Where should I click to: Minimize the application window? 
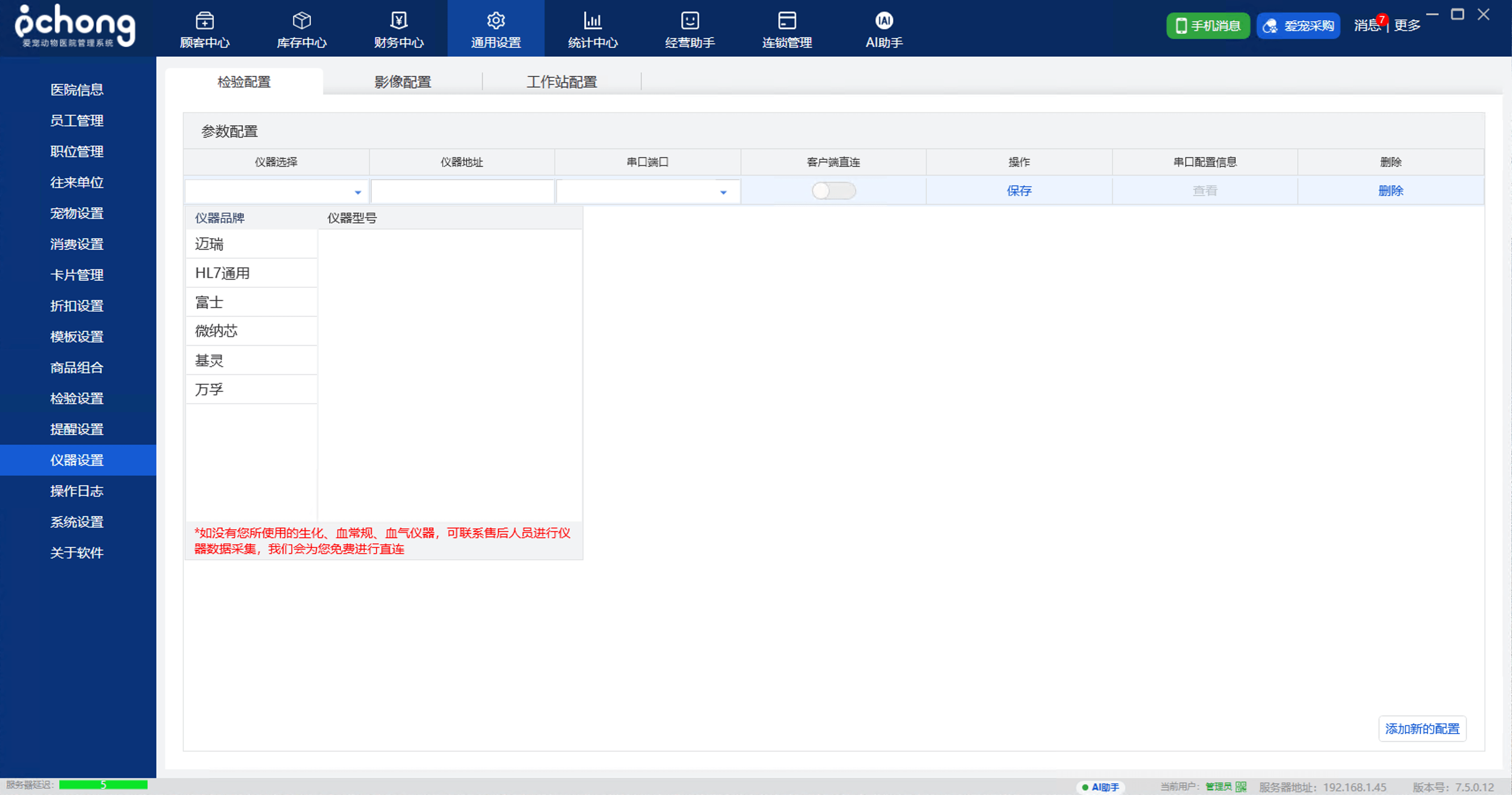click(1432, 14)
